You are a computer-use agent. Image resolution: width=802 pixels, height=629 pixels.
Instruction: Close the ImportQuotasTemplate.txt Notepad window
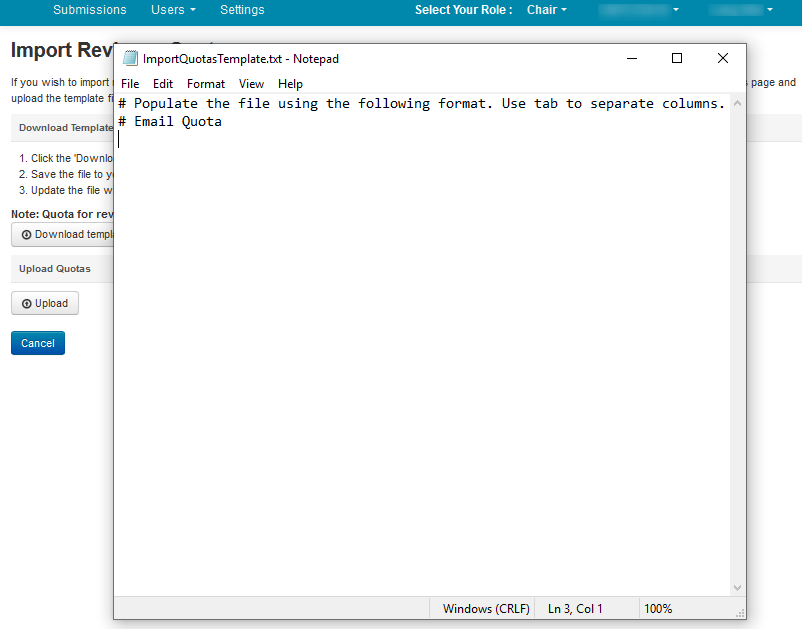723,59
